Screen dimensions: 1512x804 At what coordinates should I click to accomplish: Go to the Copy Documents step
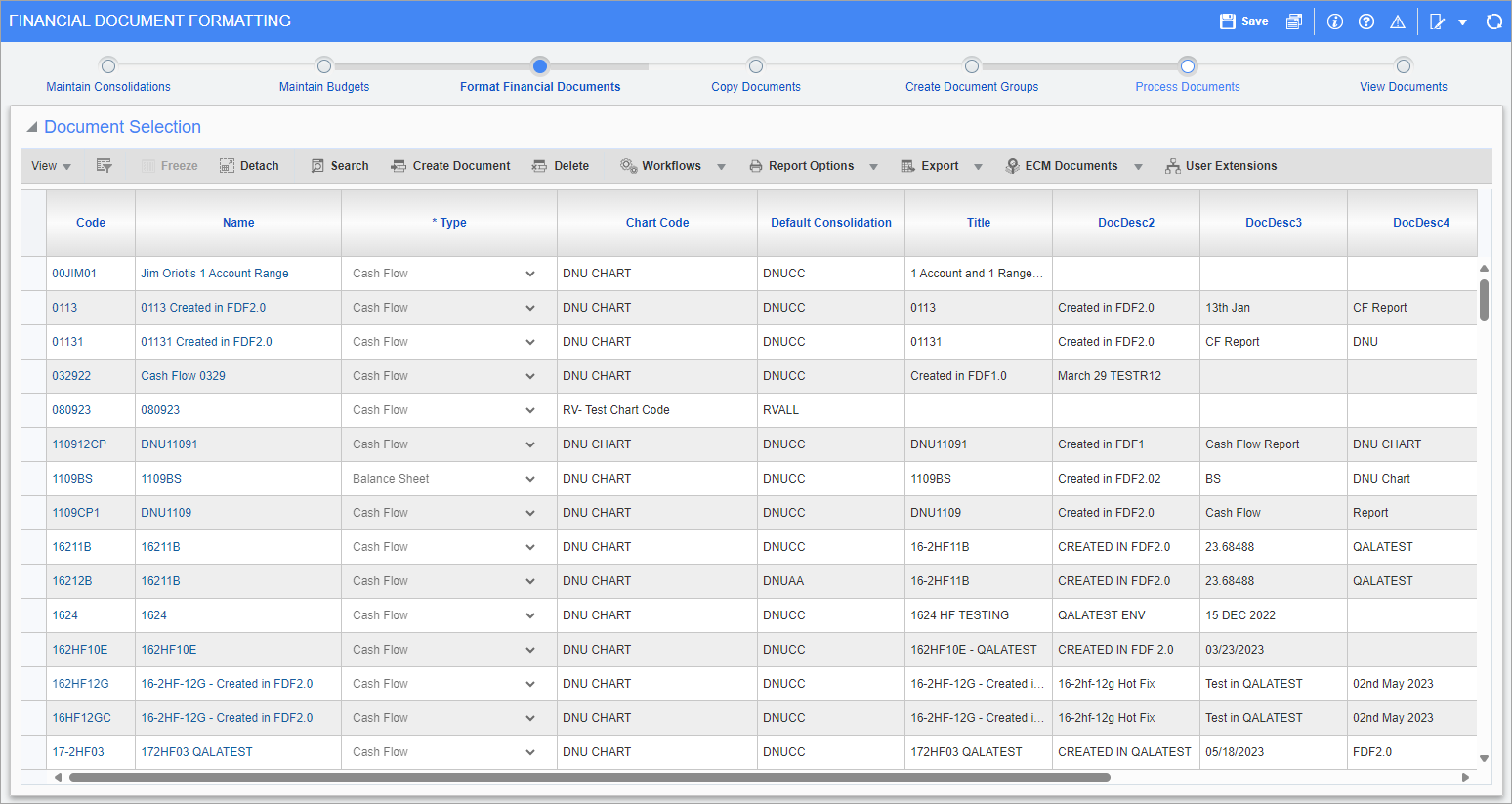[x=756, y=87]
